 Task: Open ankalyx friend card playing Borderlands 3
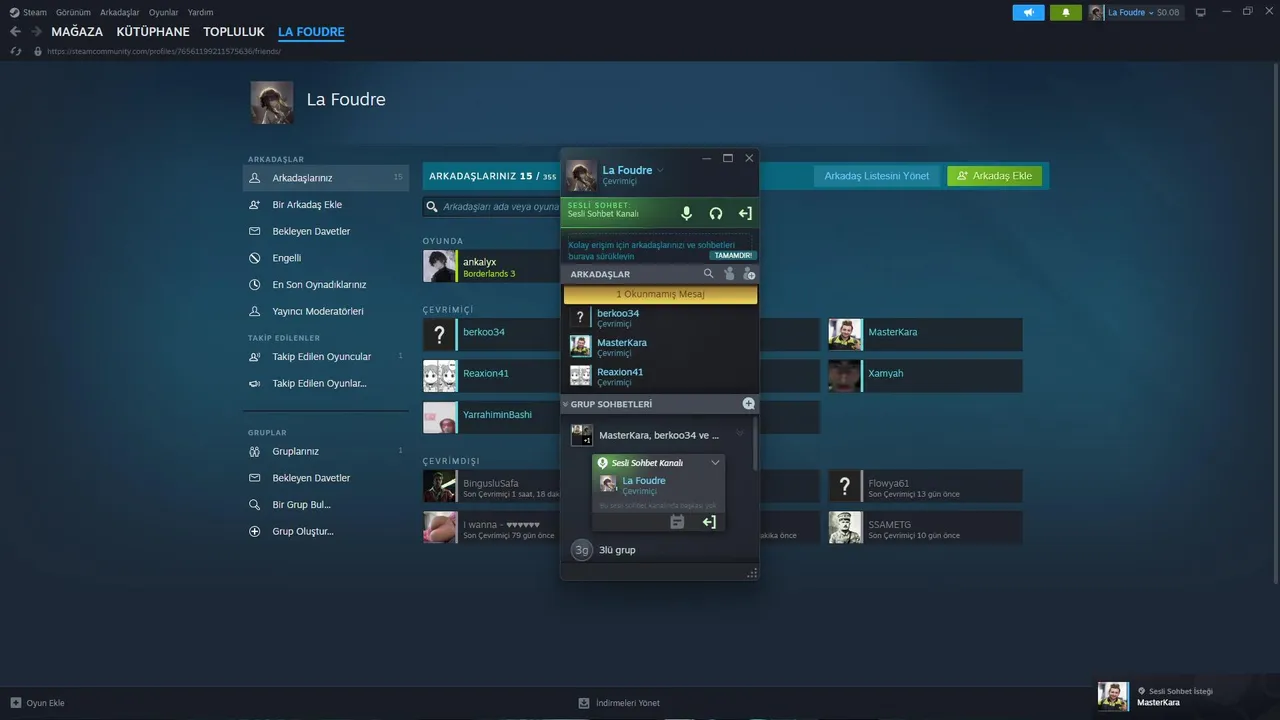(x=491, y=266)
